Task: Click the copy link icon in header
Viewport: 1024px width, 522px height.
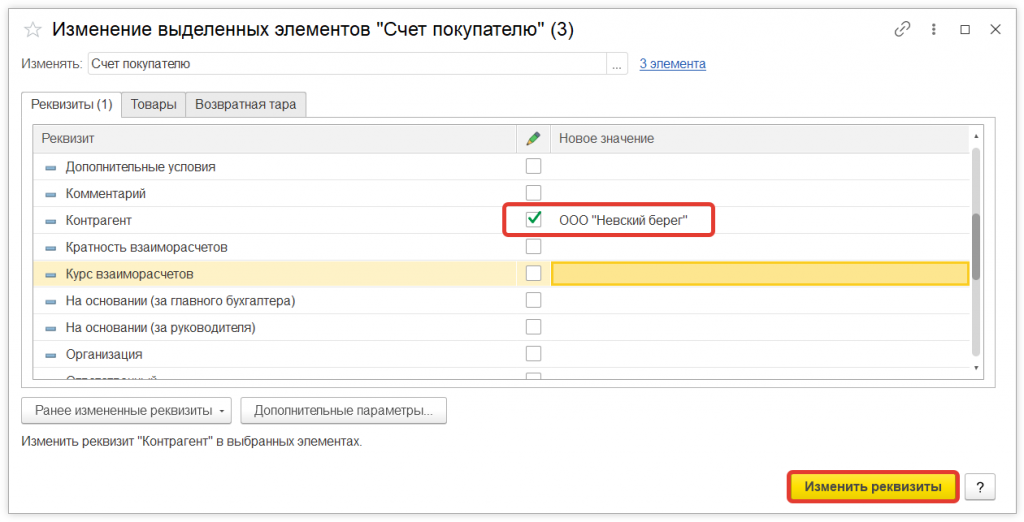Action: point(902,30)
